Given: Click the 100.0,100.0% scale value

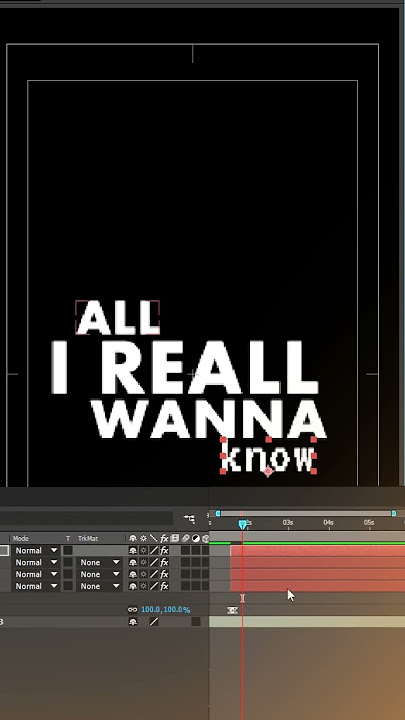Looking at the screenshot, I should [165, 610].
